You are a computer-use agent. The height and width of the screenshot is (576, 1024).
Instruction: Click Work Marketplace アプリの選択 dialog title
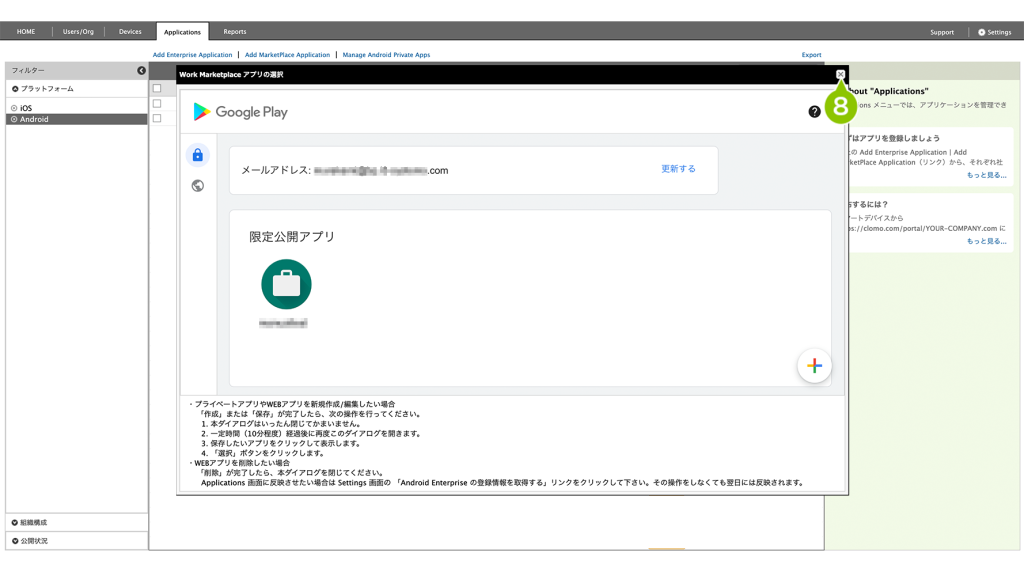231,74
